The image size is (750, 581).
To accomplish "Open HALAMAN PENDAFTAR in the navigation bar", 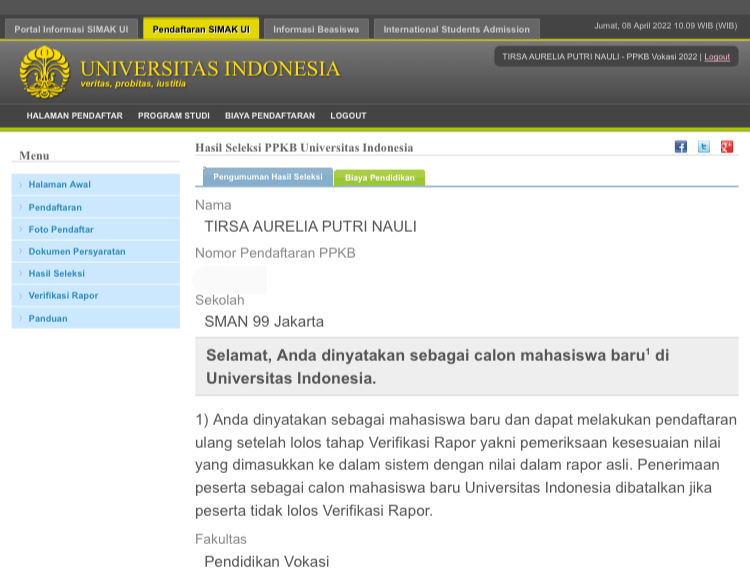I will (x=75, y=116).
